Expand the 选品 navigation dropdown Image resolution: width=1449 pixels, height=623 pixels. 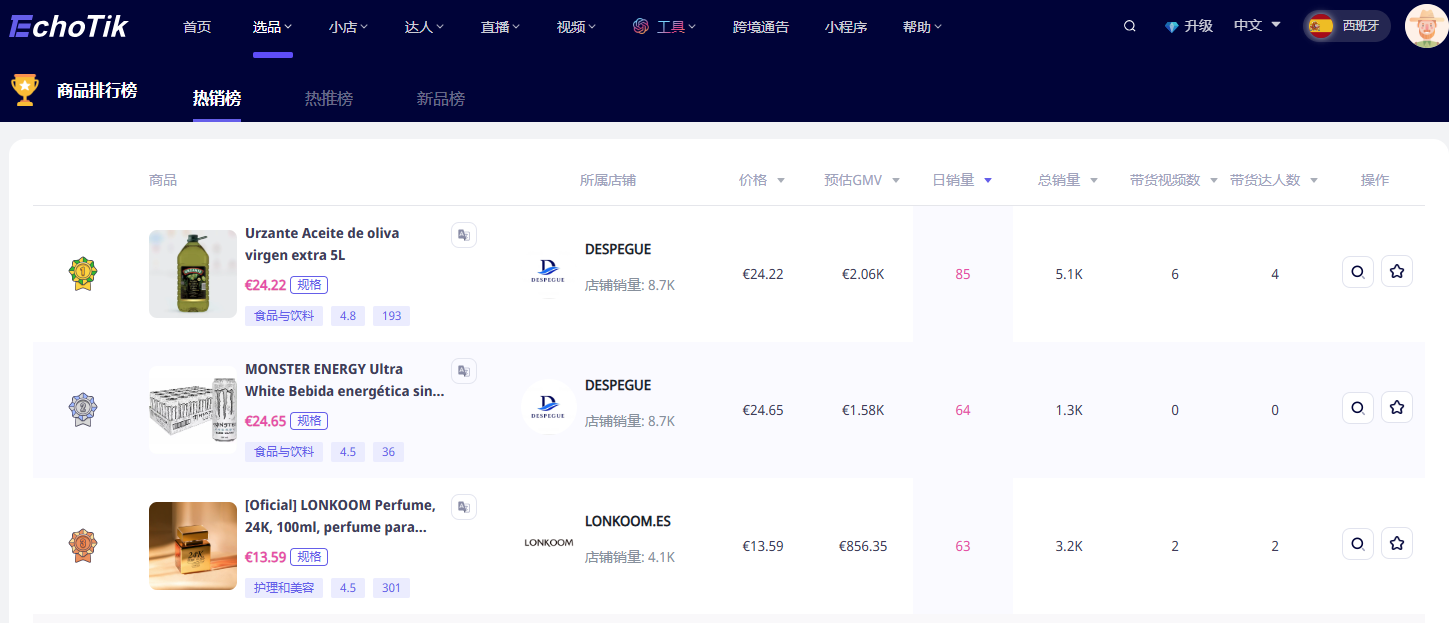[272, 27]
